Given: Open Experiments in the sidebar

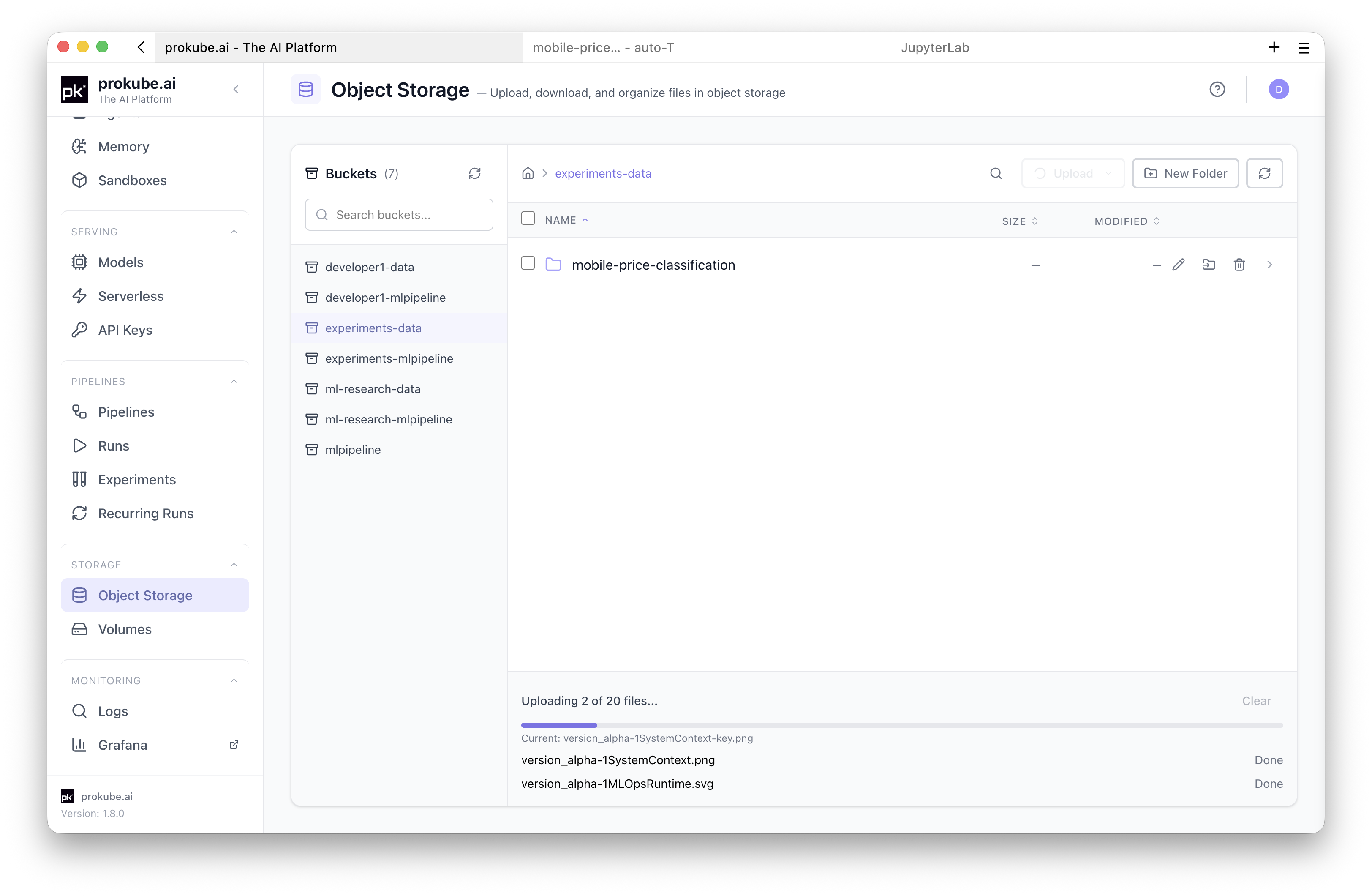Looking at the screenshot, I should pyautogui.click(x=155, y=480).
